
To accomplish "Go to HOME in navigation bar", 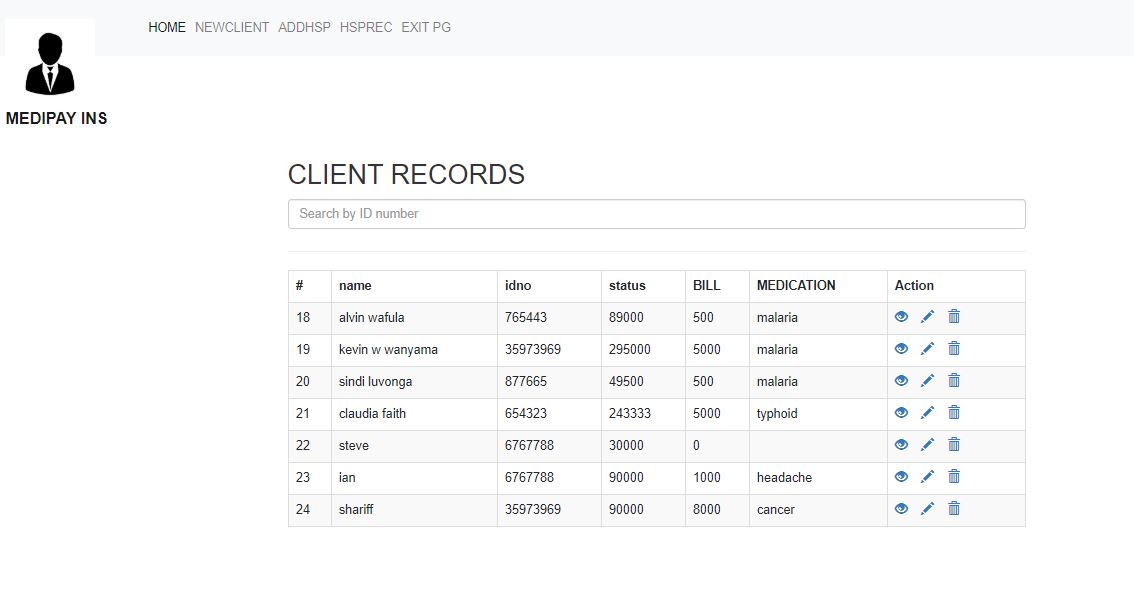I will (x=167, y=27).
